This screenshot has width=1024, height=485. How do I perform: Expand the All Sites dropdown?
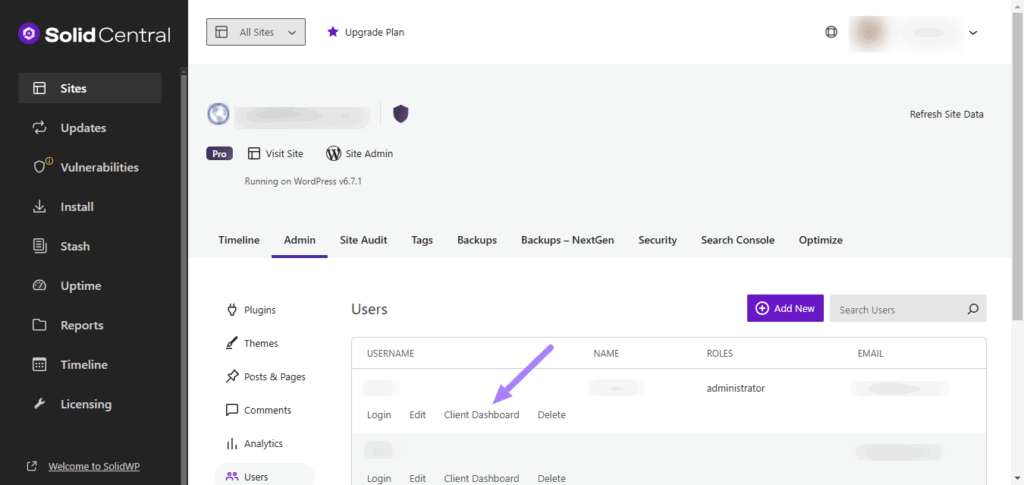tap(256, 32)
